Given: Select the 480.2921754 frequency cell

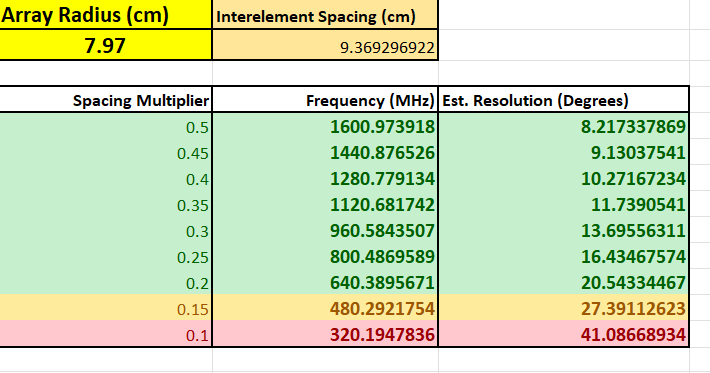Looking at the screenshot, I should (325, 308).
